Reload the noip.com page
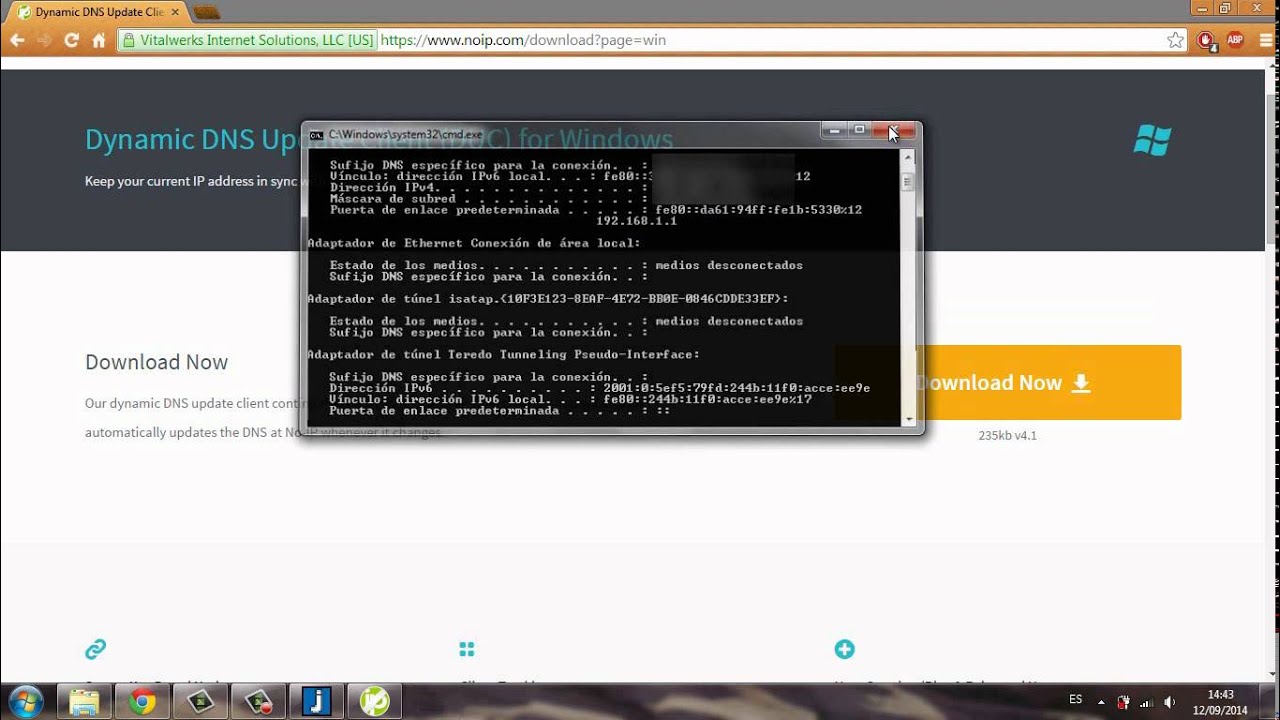This screenshot has width=1280, height=720. 71,40
